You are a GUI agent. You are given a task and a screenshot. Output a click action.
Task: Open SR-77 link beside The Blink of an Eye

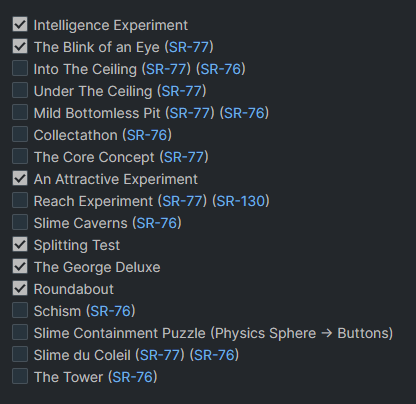coord(189,47)
